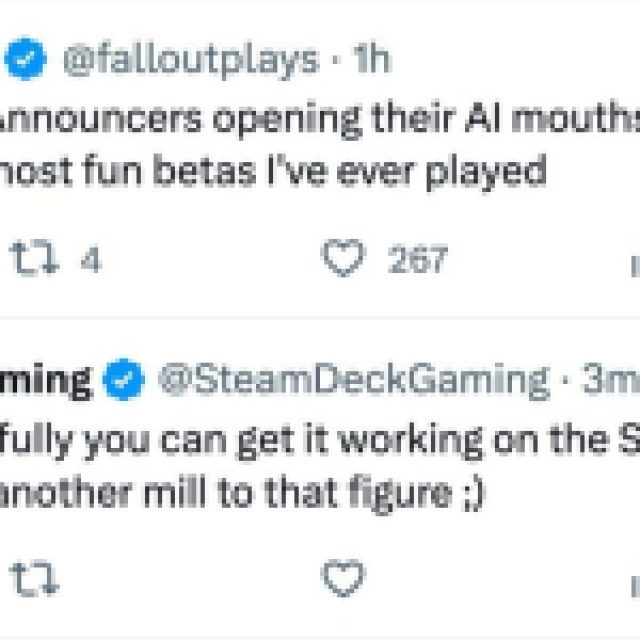The width and height of the screenshot is (640, 640).
Task: Click the divider between the two tweets
Action: tap(320, 319)
